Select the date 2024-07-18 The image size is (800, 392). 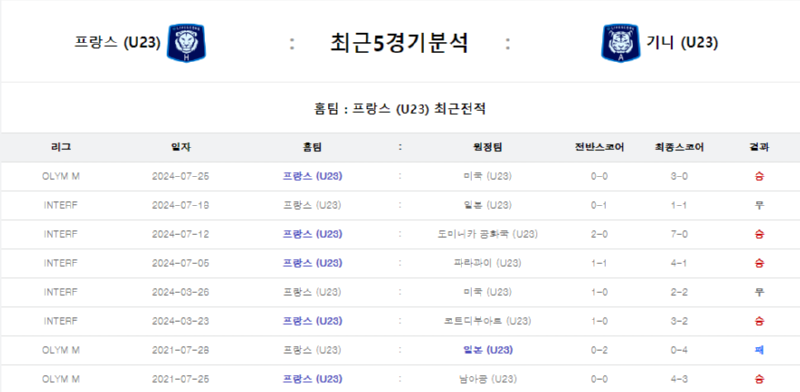(181, 206)
